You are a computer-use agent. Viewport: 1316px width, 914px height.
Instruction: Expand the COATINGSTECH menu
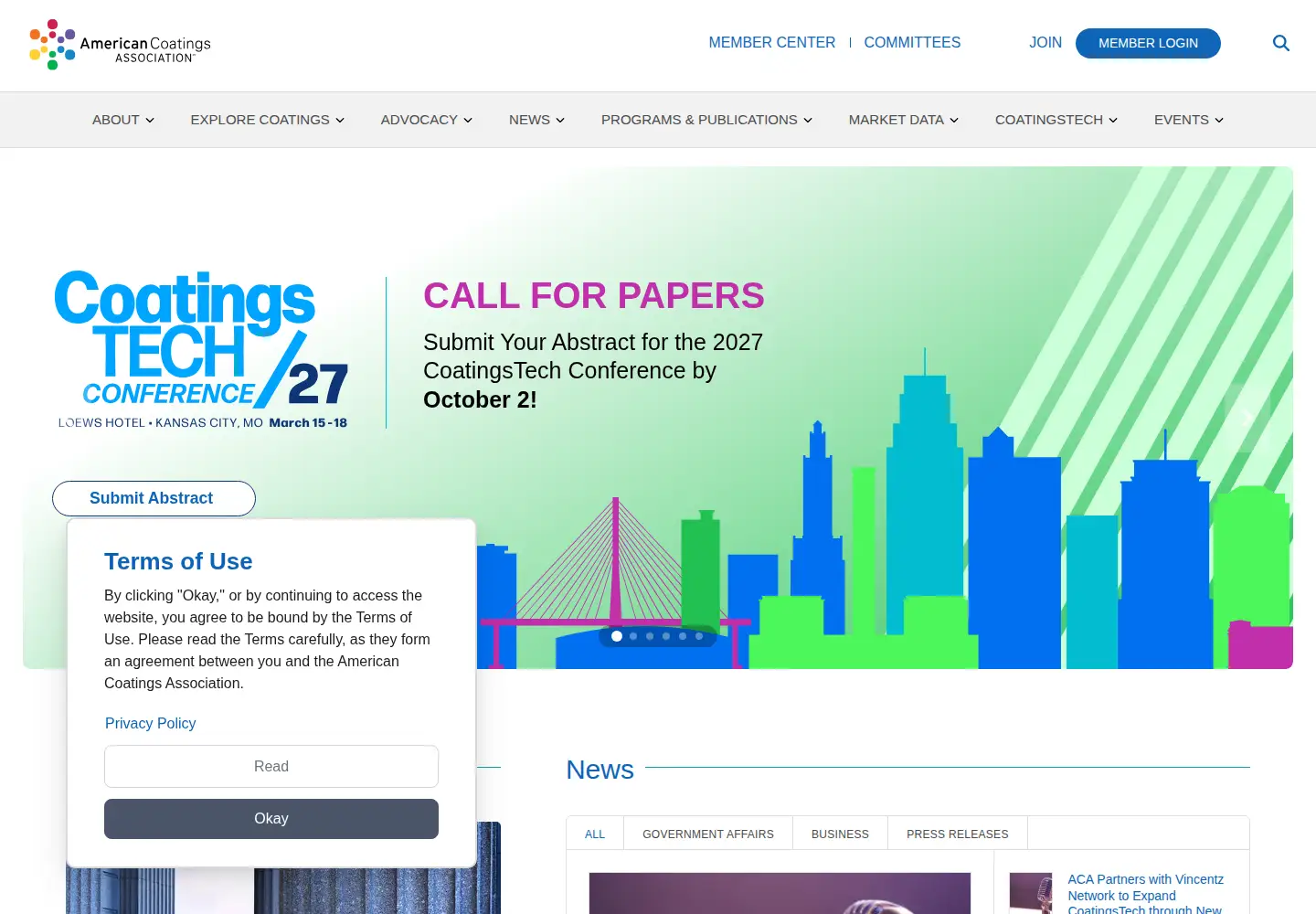click(x=1056, y=120)
